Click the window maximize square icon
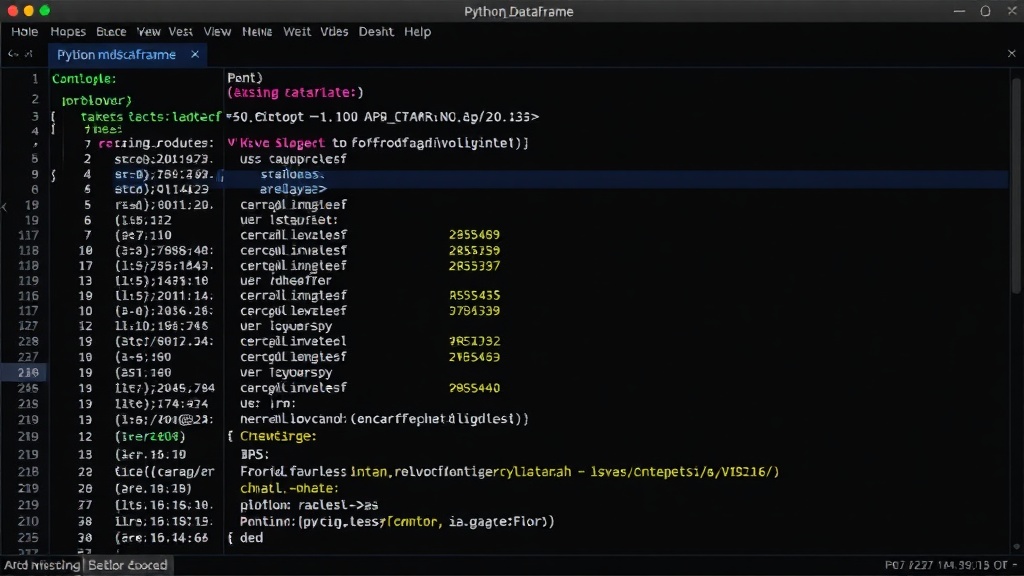This screenshot has height=576, width=1024. 985,11
